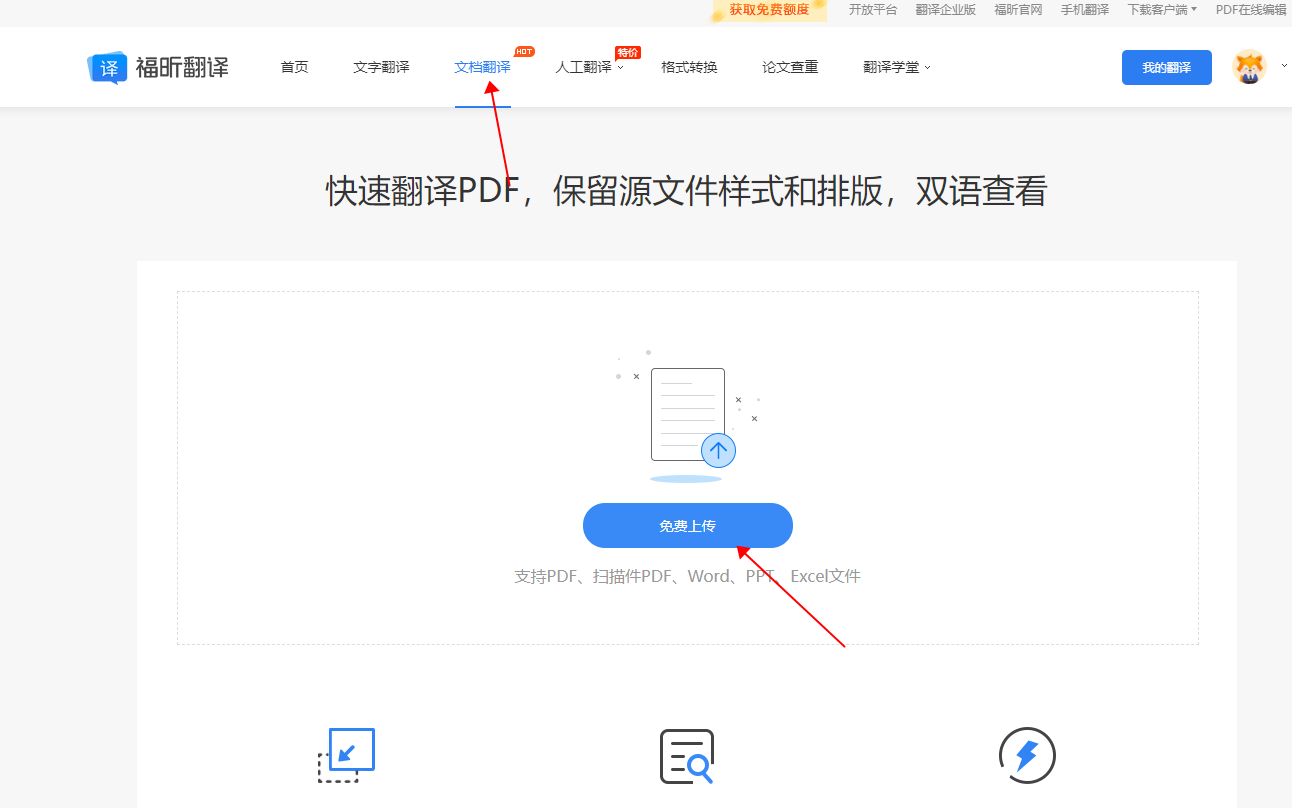
Task: Expand the 翻译学堂 dropdown menu
Action: 897,67
